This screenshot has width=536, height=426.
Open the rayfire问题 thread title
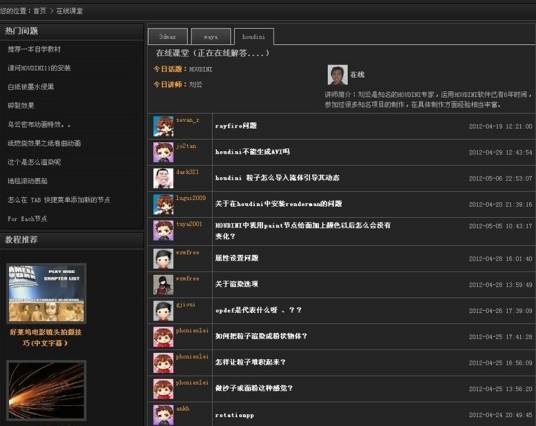(x=236, y=125)
